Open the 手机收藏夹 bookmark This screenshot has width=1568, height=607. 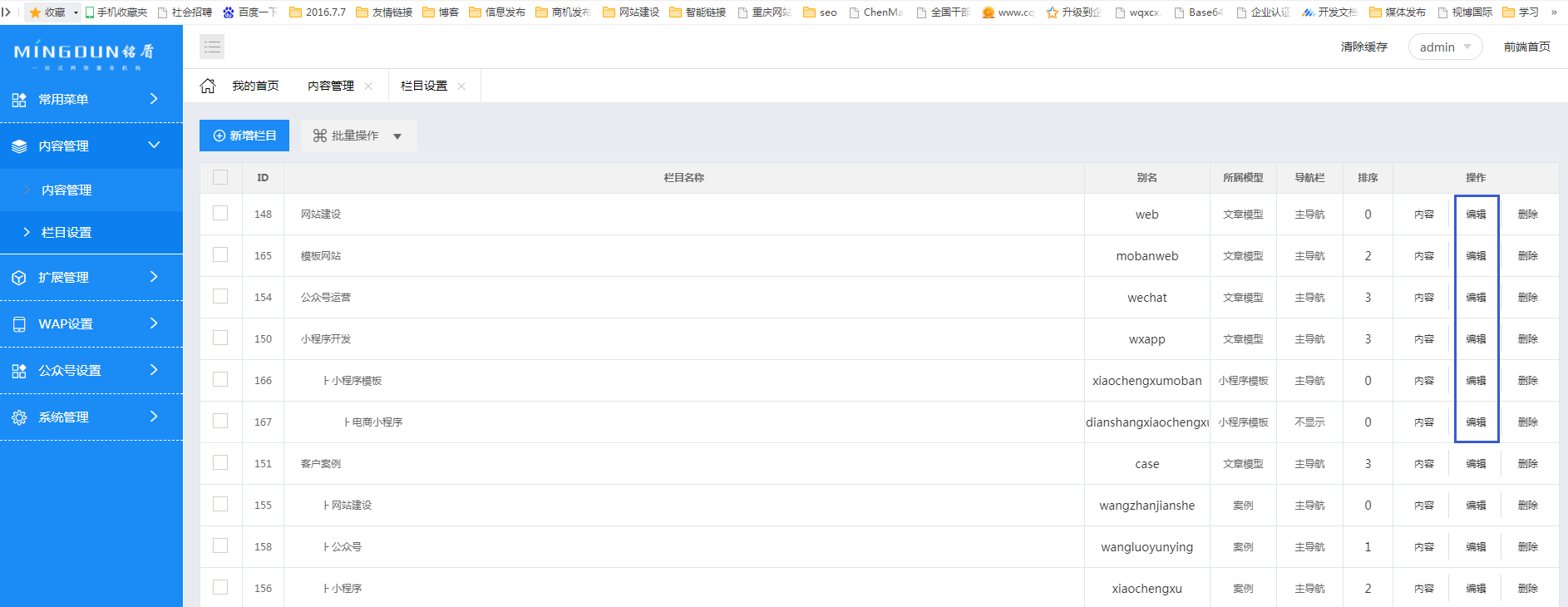point(116,12)
